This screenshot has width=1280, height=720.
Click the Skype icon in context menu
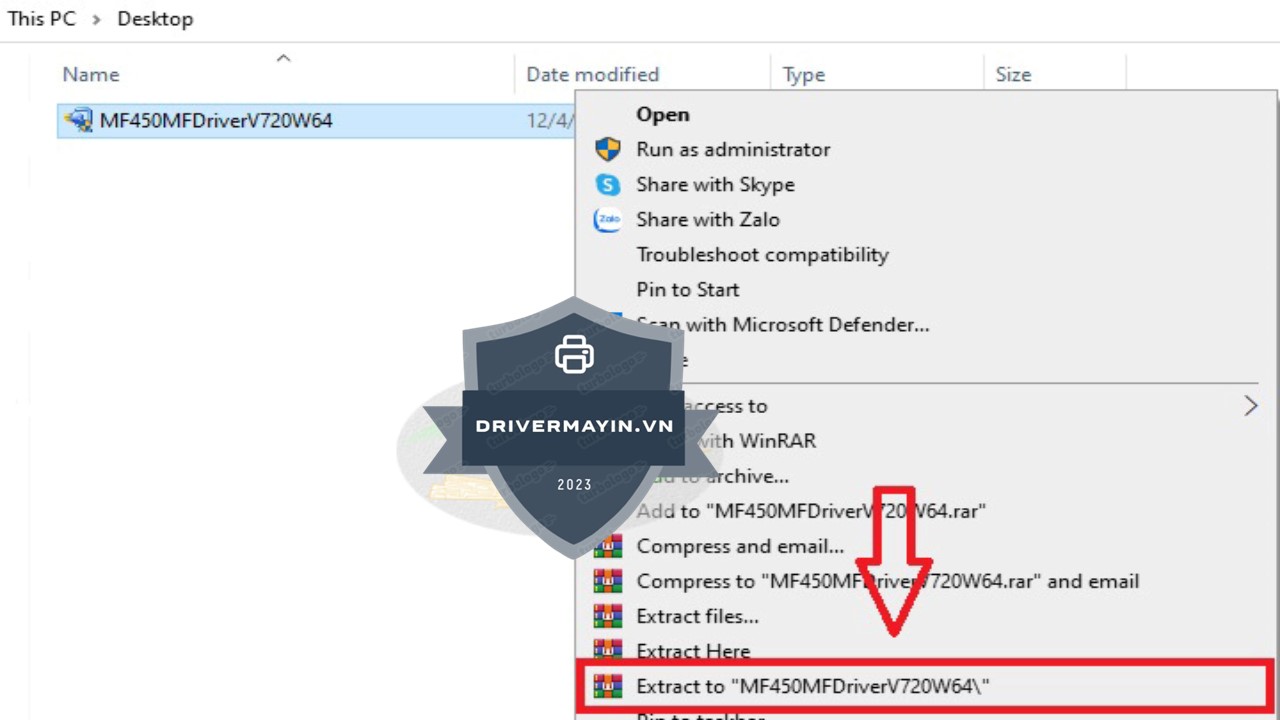tap(607, 185)
